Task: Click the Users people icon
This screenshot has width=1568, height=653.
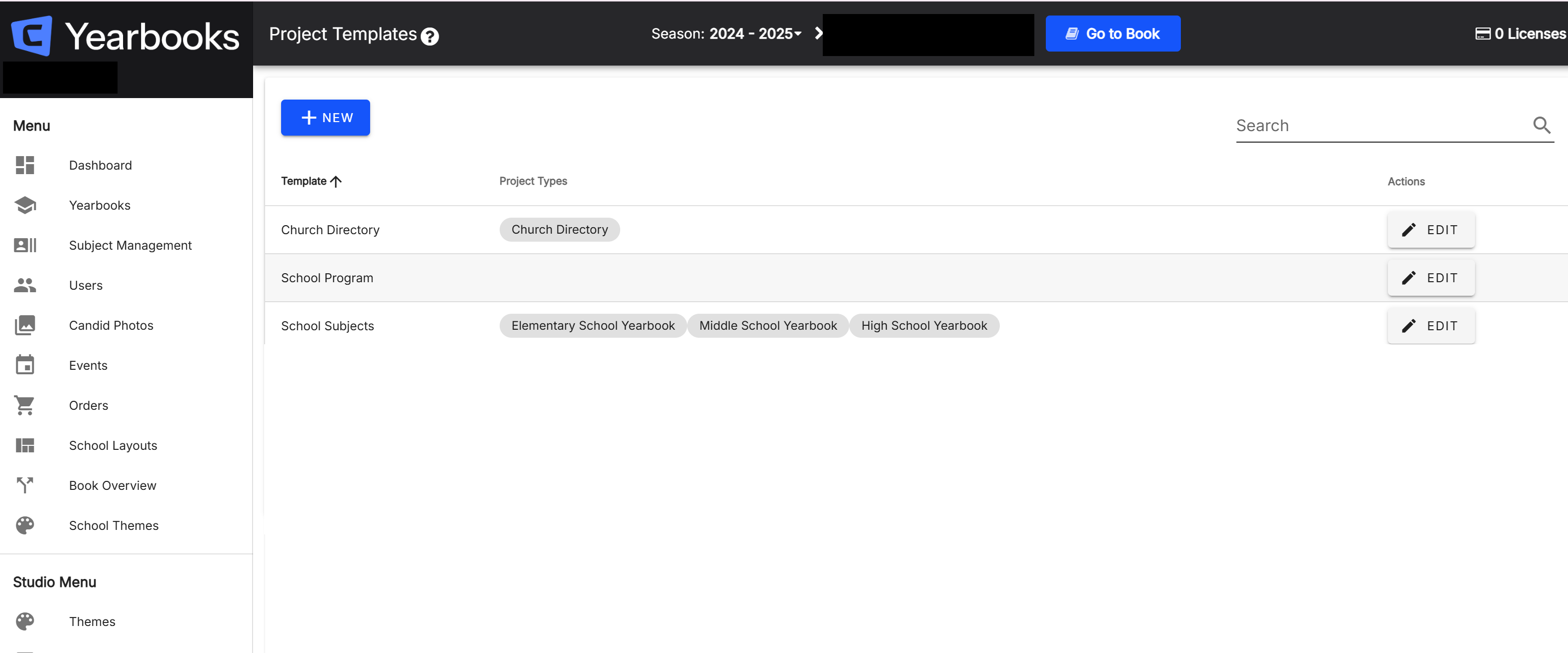Action: pos(25,285)
